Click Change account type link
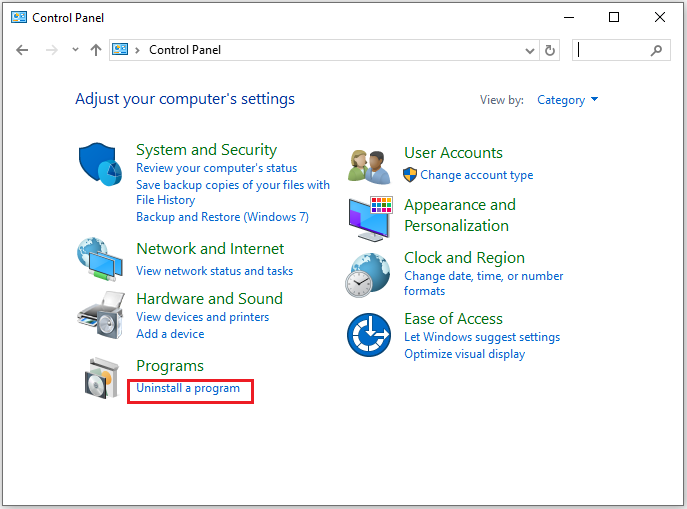Viewport: 687px width, 509px height. pos(477,175)
